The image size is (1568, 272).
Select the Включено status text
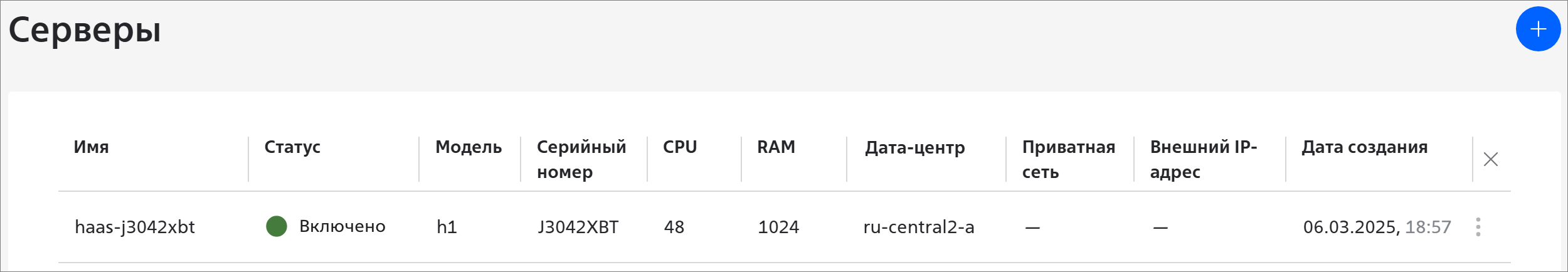click(x=342, y=226)
